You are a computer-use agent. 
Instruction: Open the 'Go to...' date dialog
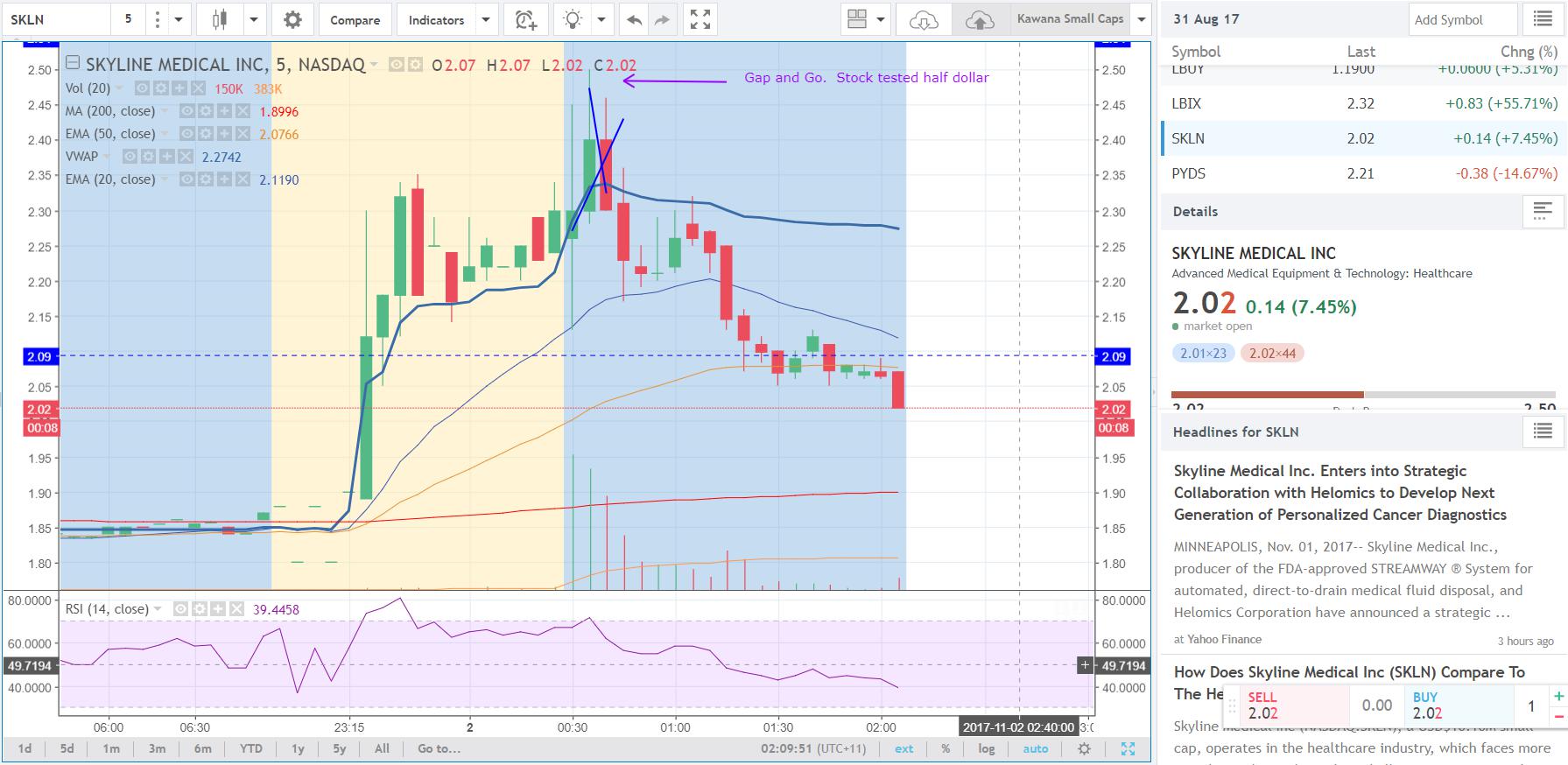[x=439, y=748]
